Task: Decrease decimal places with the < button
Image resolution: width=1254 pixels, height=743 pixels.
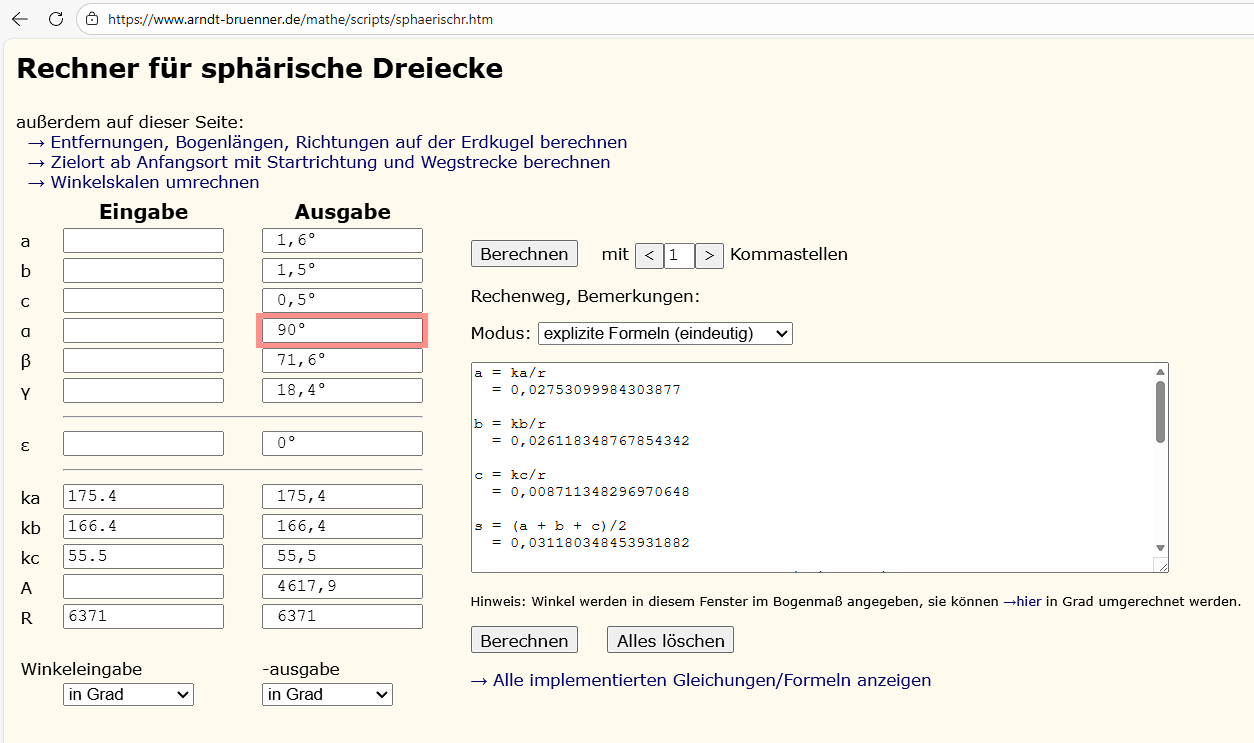Action: 649,255
